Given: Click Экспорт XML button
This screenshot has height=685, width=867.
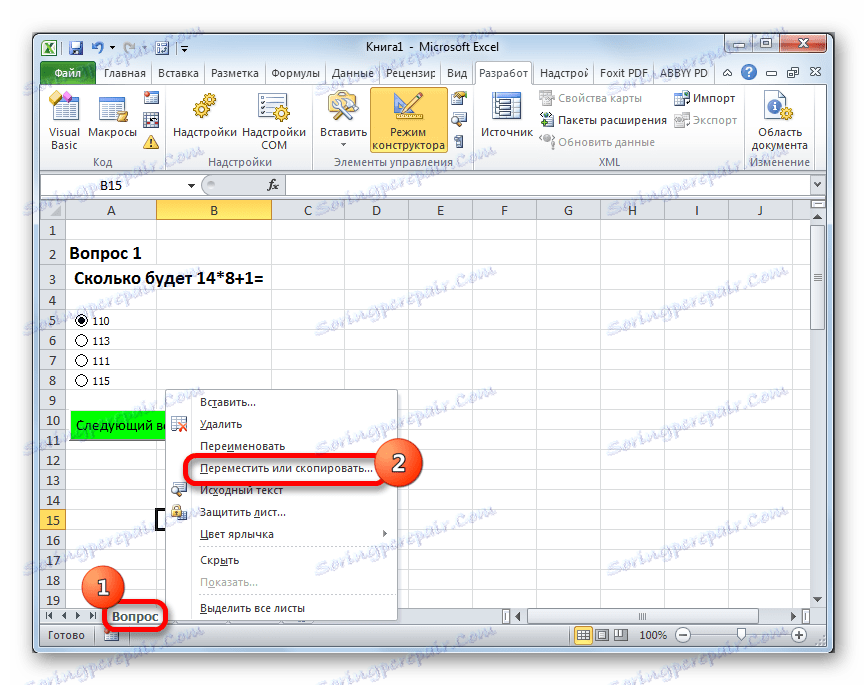Looking at the screenshot, I should 706,120.
